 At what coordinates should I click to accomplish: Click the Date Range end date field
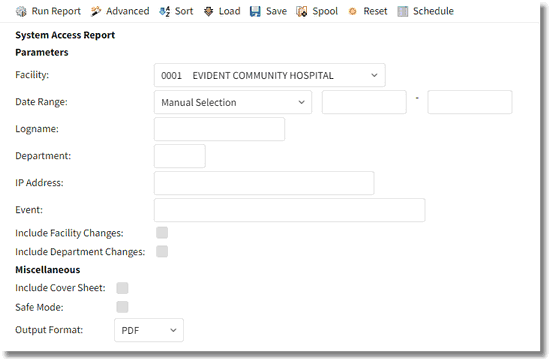pos(470,102)
